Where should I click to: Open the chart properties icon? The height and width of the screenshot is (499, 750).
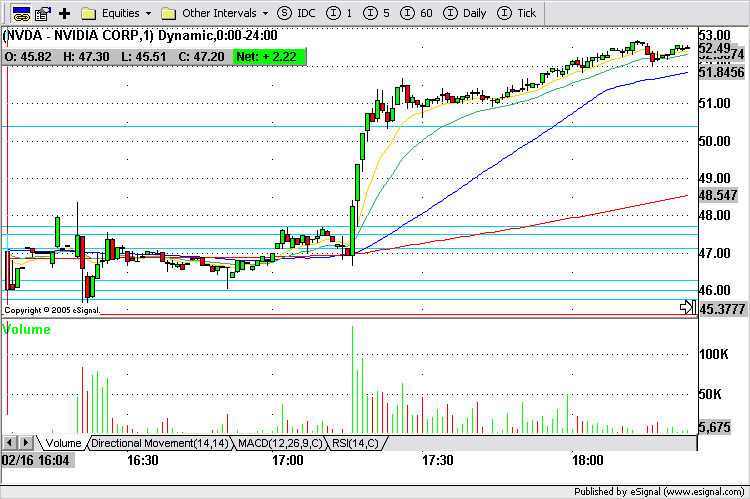point(43,13)
